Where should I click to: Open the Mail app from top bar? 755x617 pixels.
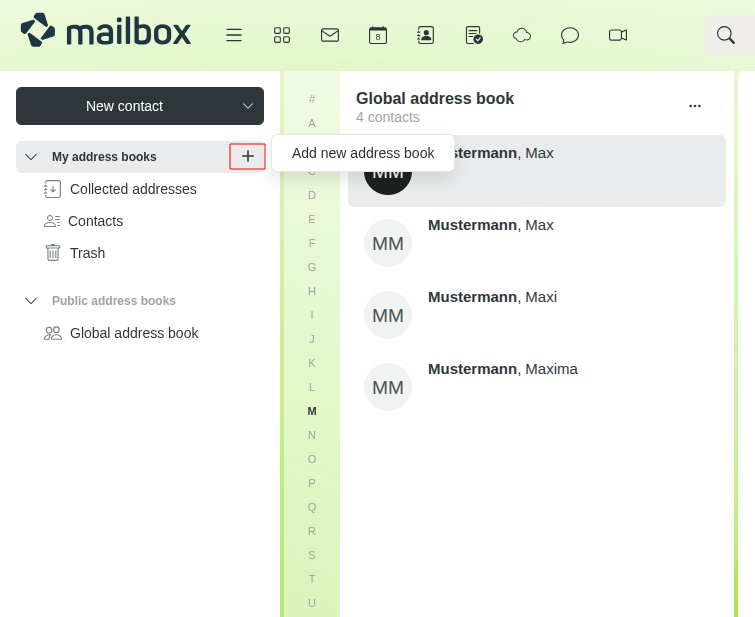click(x=330, y=35)
